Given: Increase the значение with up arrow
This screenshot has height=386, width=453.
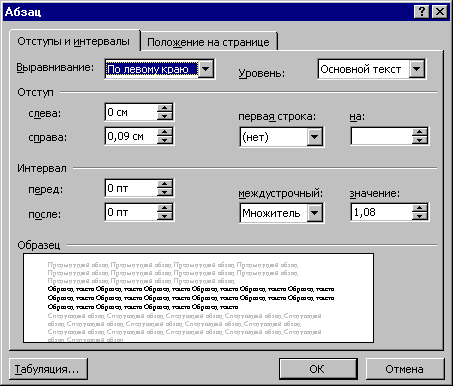Looking at the screenshot, I should (420, 208).
